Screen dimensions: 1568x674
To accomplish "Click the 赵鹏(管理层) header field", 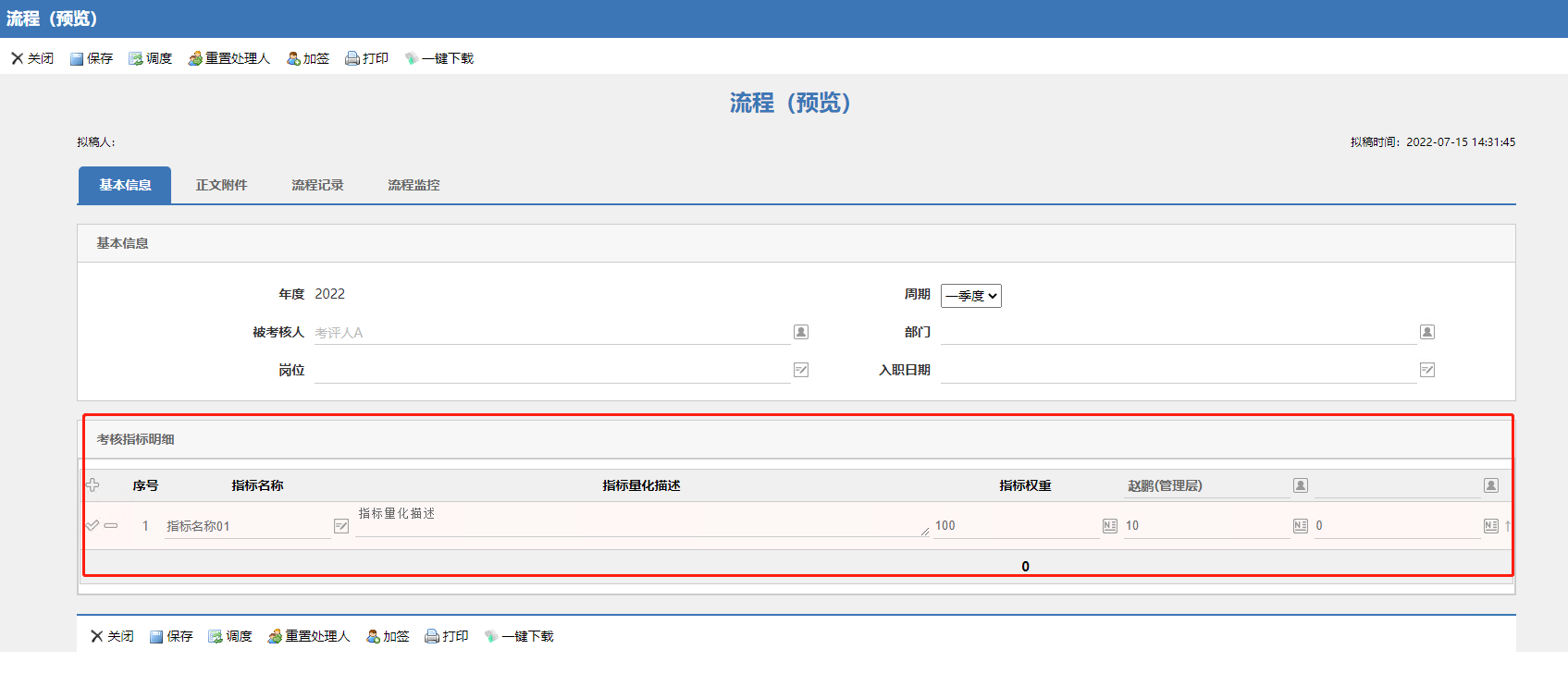I will [1207, 485].
